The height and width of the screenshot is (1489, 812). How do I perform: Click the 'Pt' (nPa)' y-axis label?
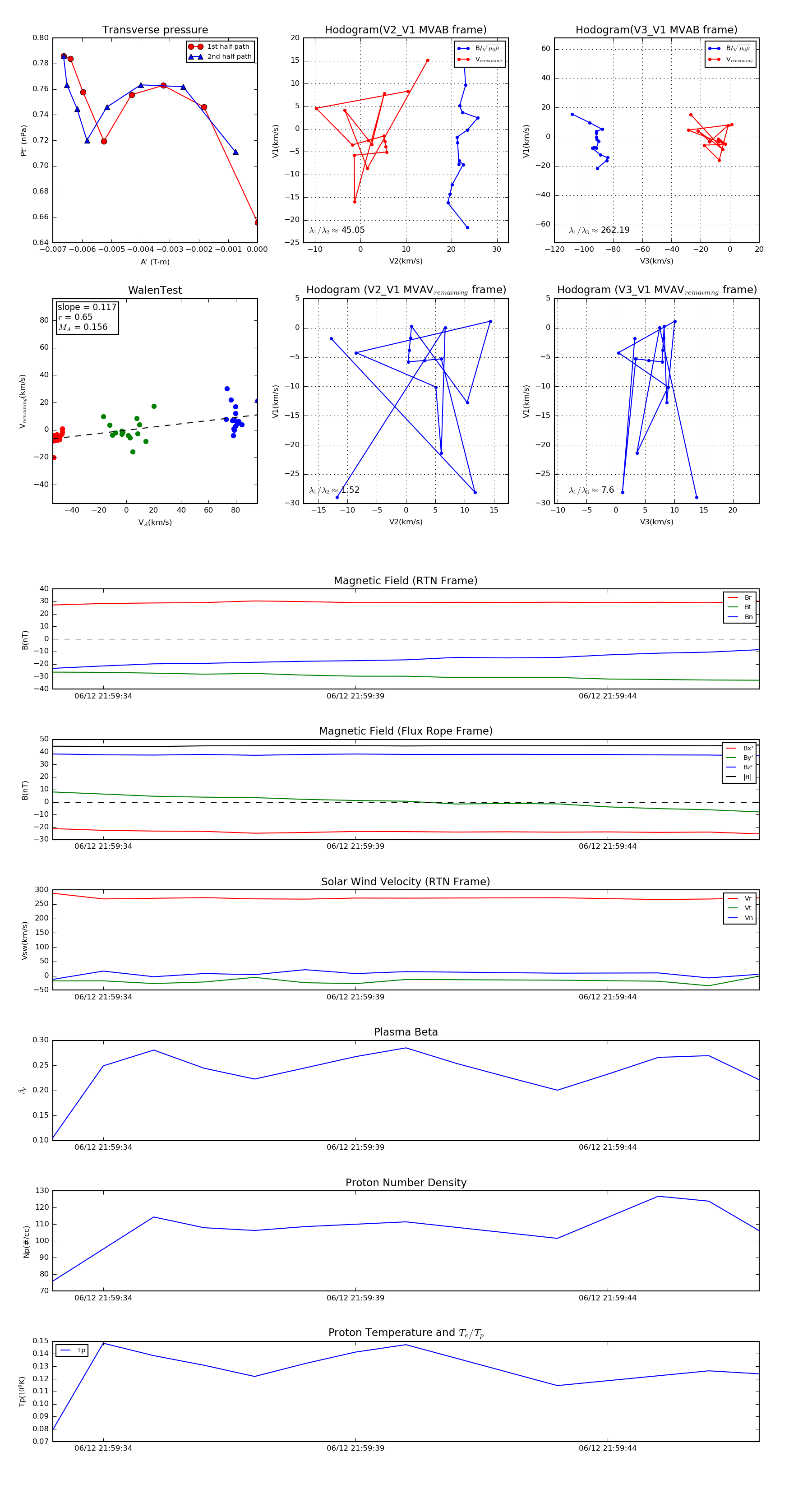click(24, 140)
